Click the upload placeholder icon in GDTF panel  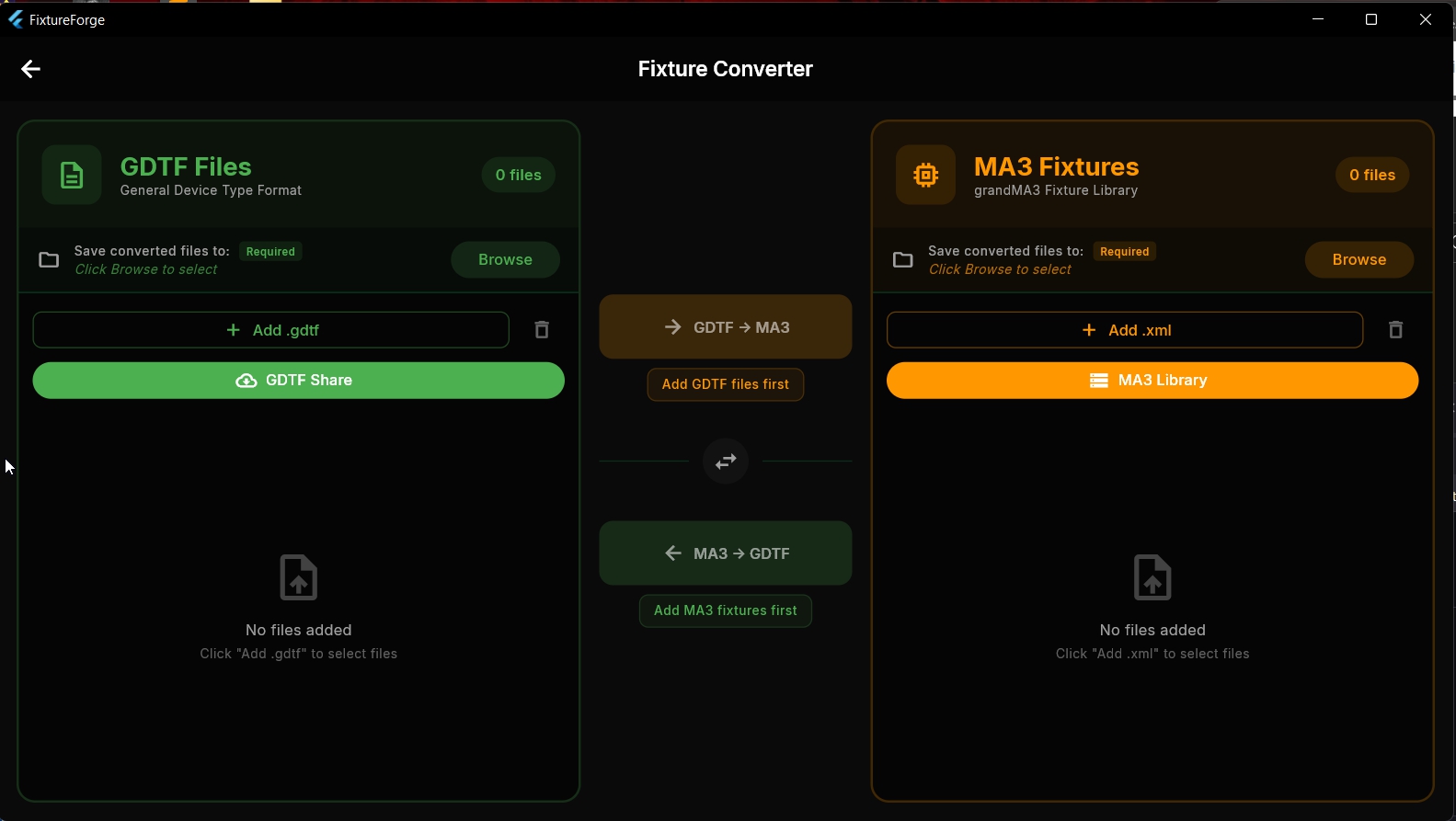point(298,576)
